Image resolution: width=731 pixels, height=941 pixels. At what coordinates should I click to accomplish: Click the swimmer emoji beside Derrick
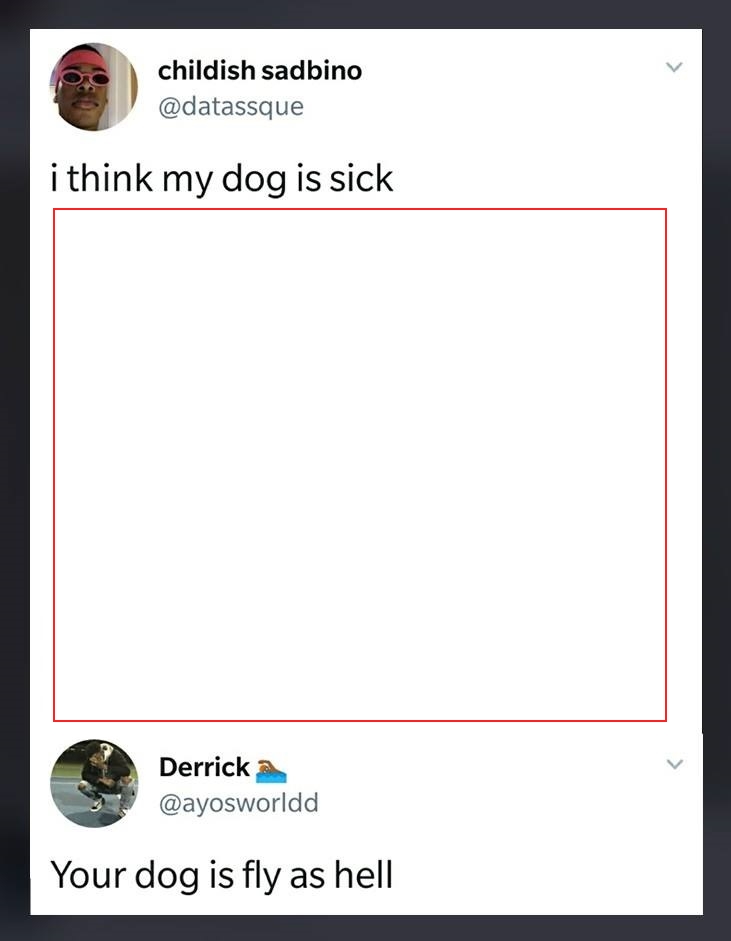tap(271, 771)
